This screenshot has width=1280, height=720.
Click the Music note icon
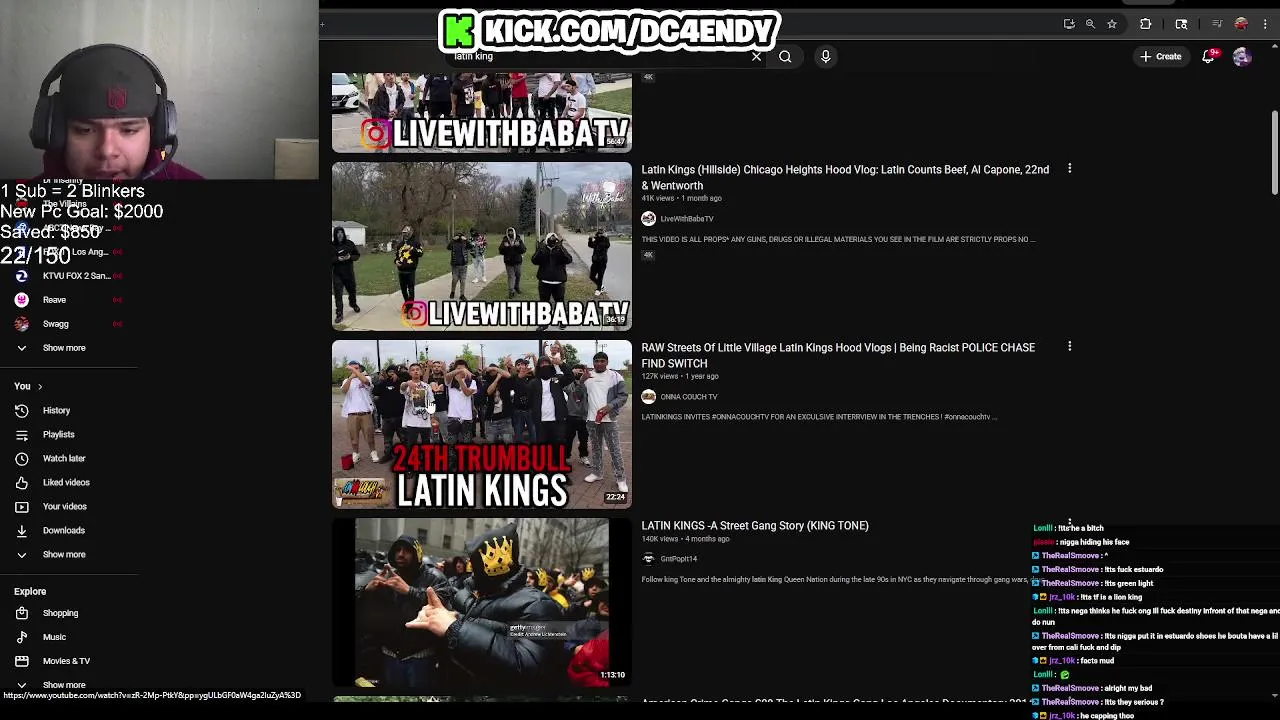tap(22, 637)
